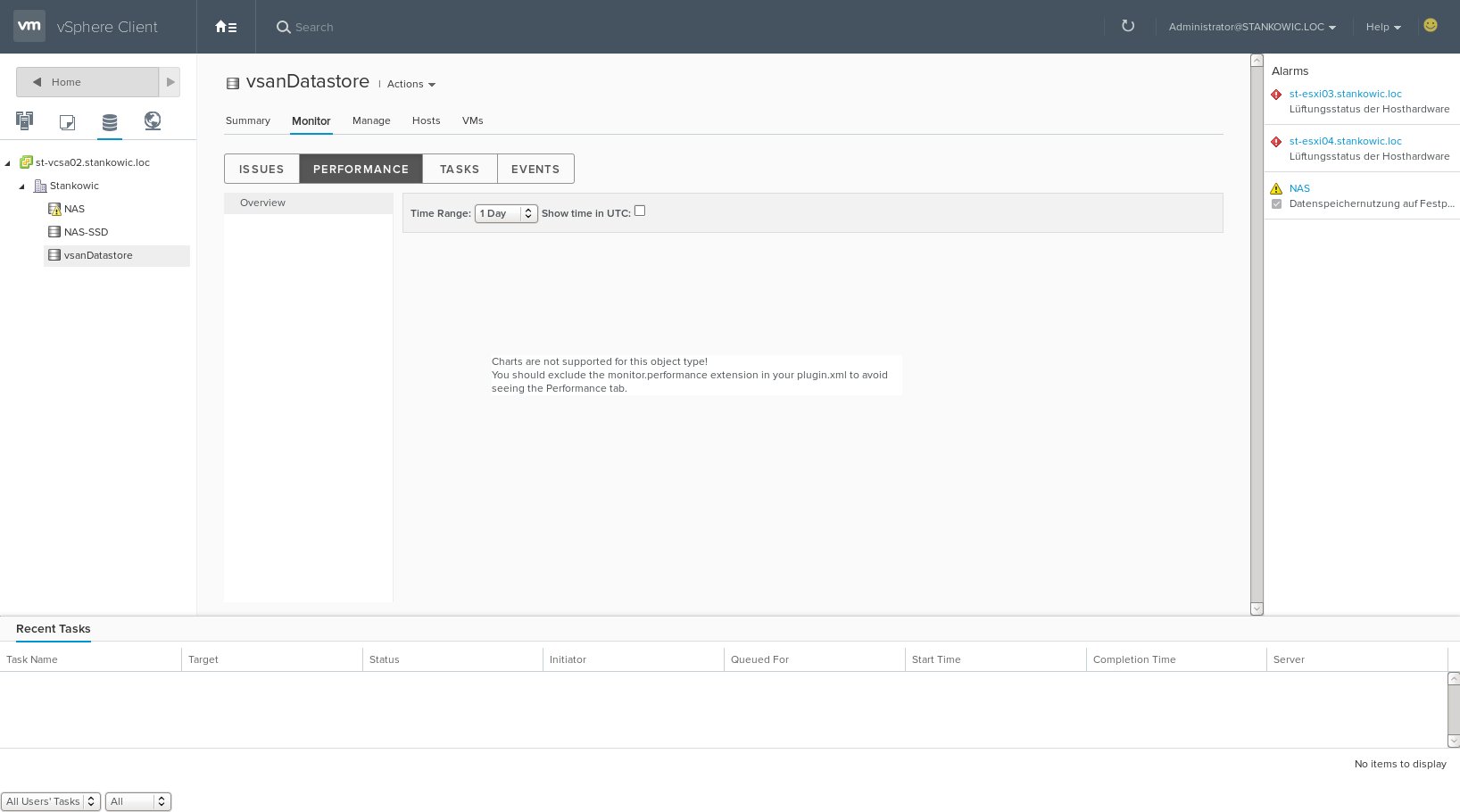Open the NAS alarm link
Viewport: 1460px width, 812px height.
pyautogui.click(x=1299, y=188)
